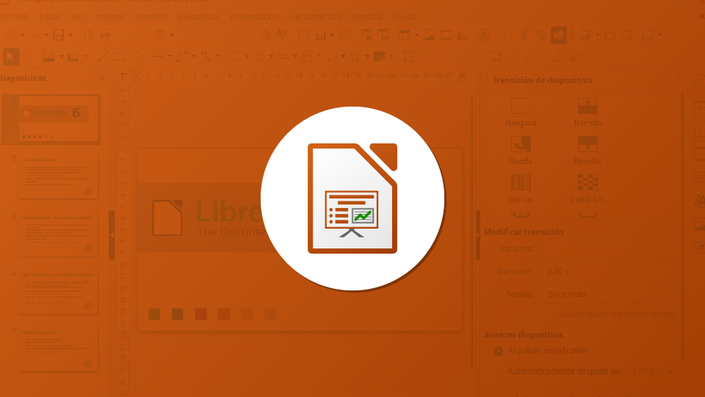Click the Insert Image toolbar icon
Image resolution: width=705 pixels, height=397 pixels.
(429, 35)
